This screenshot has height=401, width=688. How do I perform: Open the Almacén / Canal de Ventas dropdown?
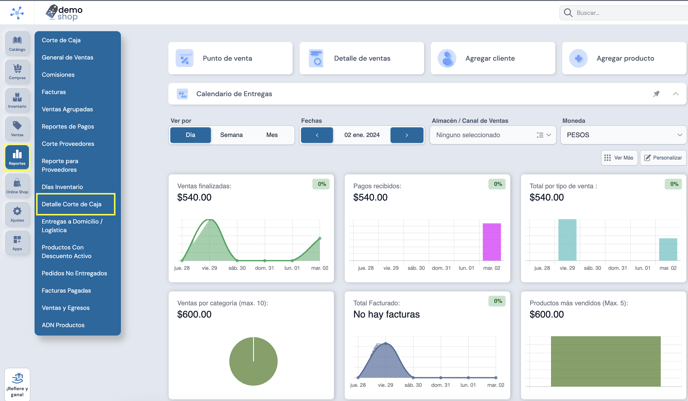[493, 135]
